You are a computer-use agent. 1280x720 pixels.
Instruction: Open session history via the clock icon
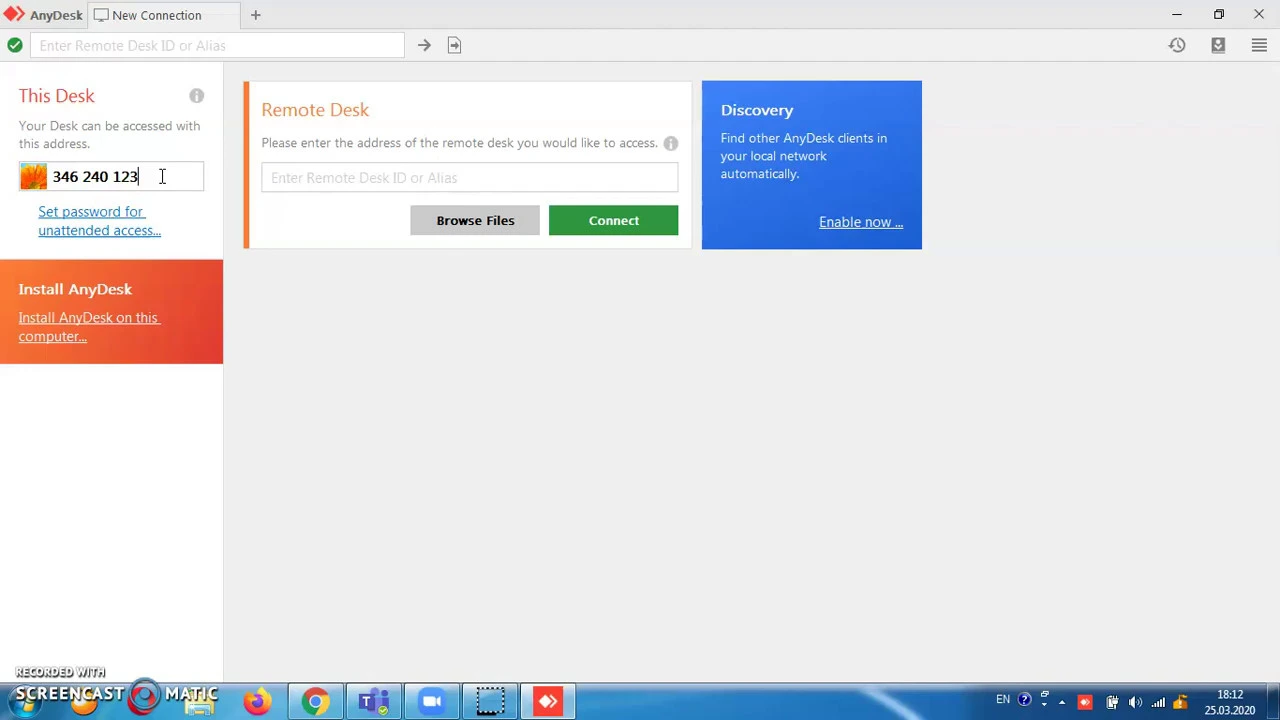click(1177, 45)
